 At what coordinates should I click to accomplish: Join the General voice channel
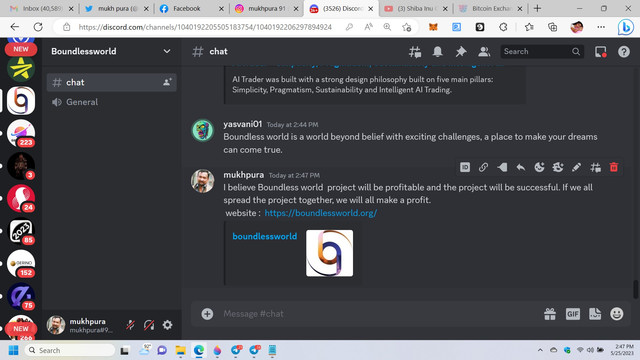click(x=111, y=102)
